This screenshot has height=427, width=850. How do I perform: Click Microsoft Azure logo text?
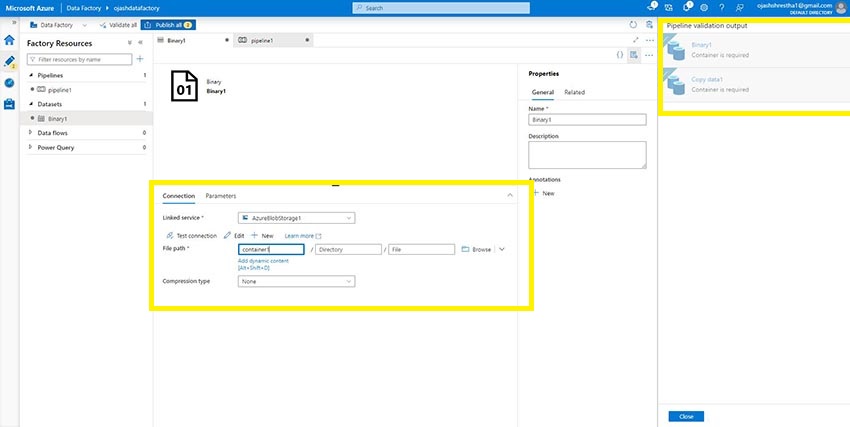[29, 8]
